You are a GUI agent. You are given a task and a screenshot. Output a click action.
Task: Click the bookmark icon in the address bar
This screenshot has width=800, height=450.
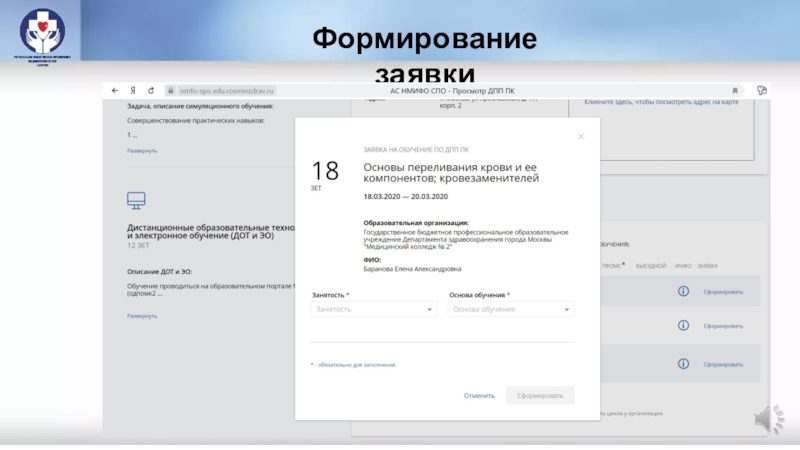tap(735, 89)
